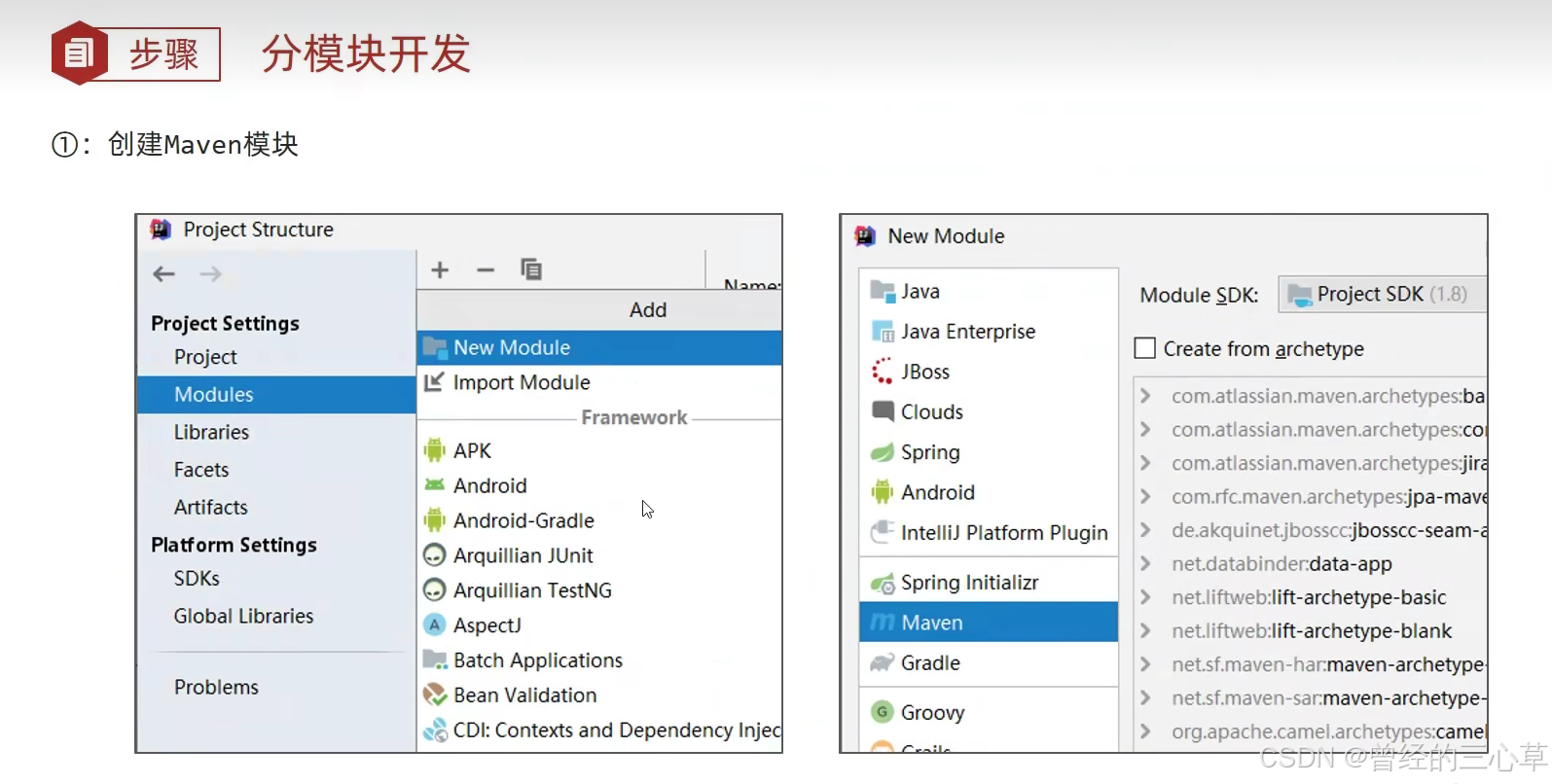1552x784 pixels.
Task: Click the Android-Gradle icon
Action: click(435, 520)
